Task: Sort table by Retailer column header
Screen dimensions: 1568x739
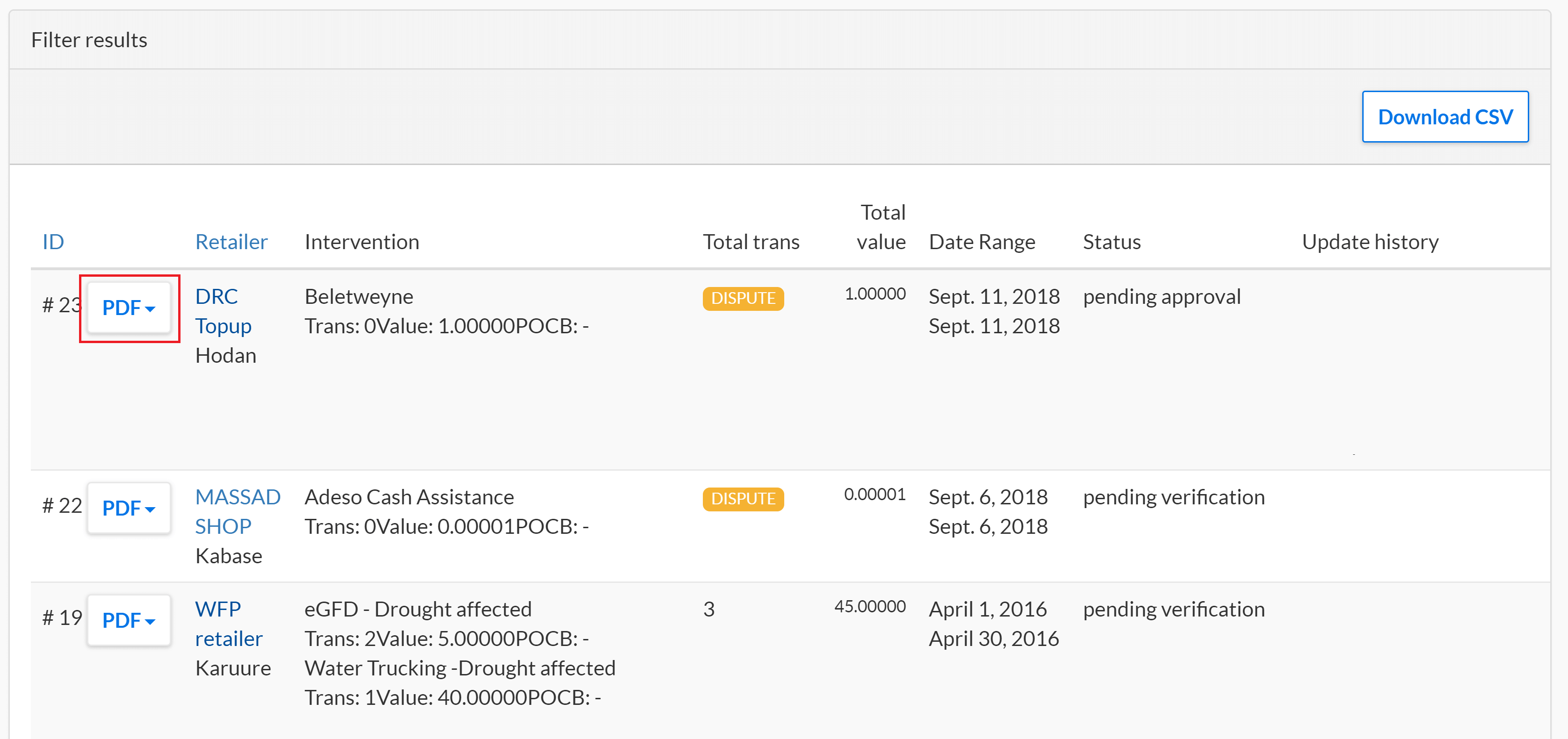Action: point(231,242)
